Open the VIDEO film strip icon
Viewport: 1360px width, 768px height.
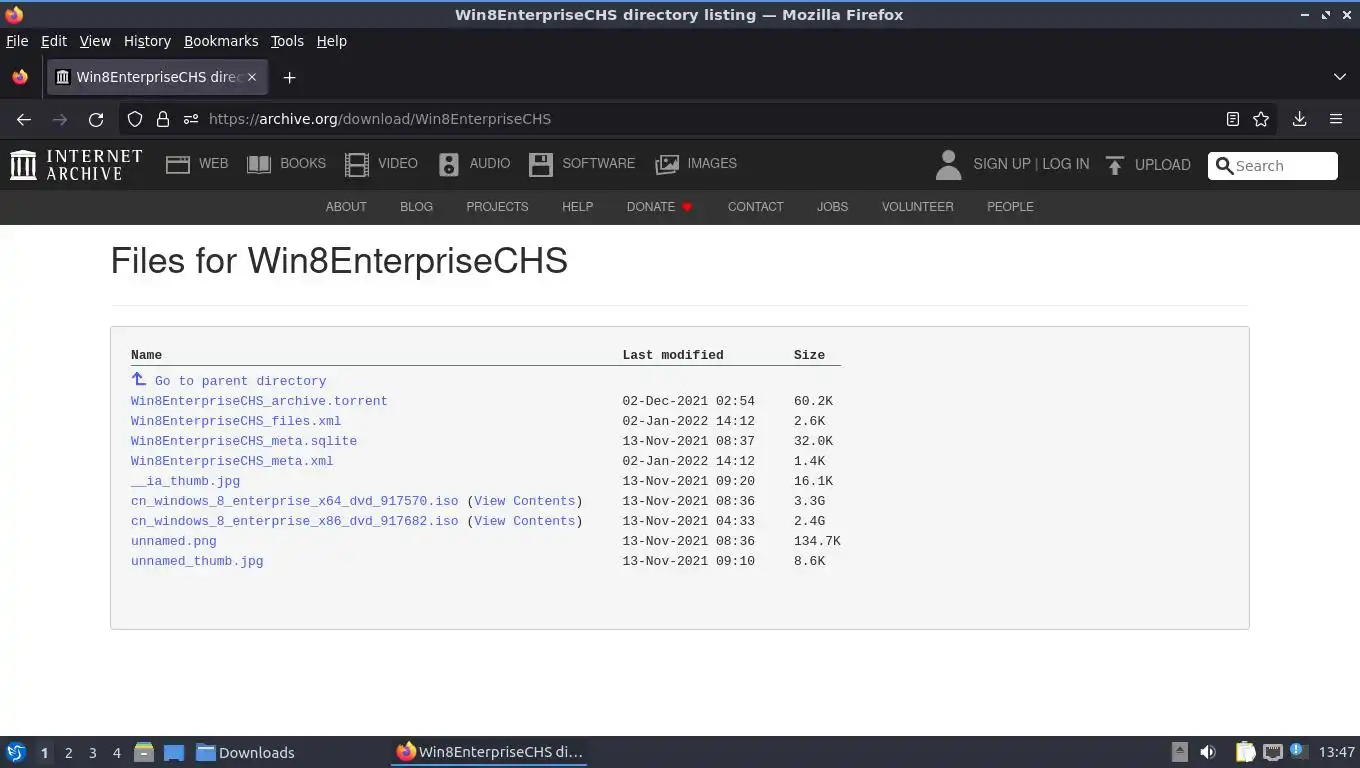[x=357, y=164]
